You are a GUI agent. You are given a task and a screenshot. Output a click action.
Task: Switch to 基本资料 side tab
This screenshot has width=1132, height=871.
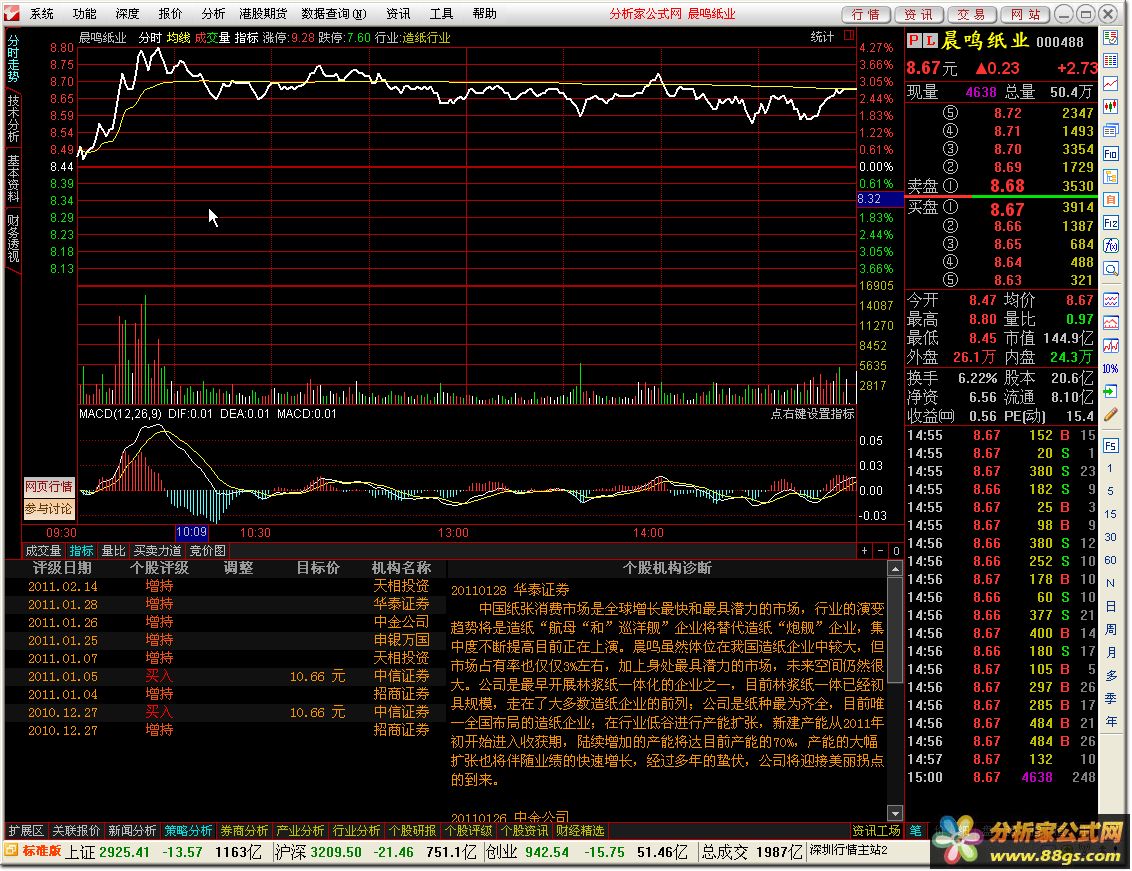(13, 178)
